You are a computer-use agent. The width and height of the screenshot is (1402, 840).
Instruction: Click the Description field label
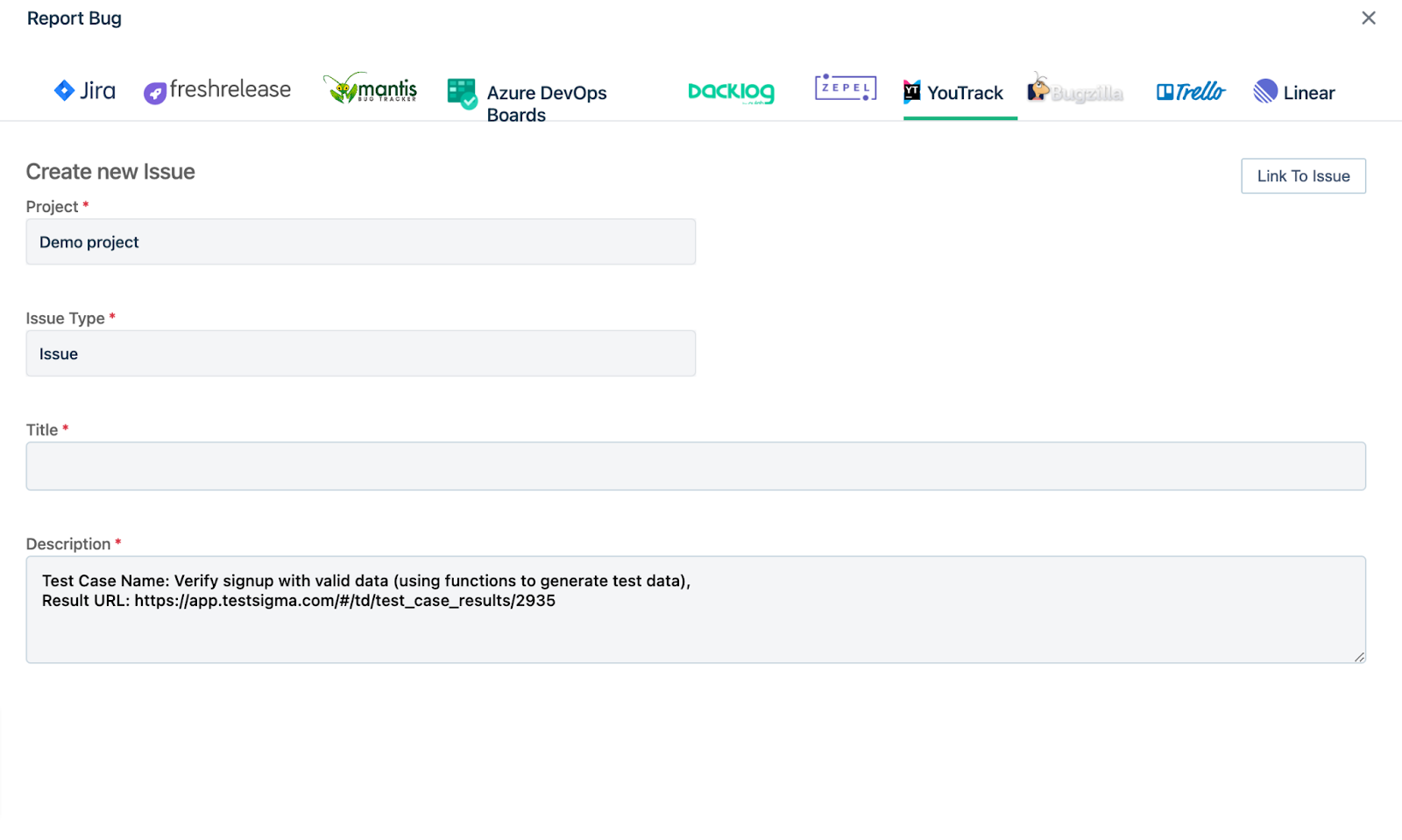(68, 544)
